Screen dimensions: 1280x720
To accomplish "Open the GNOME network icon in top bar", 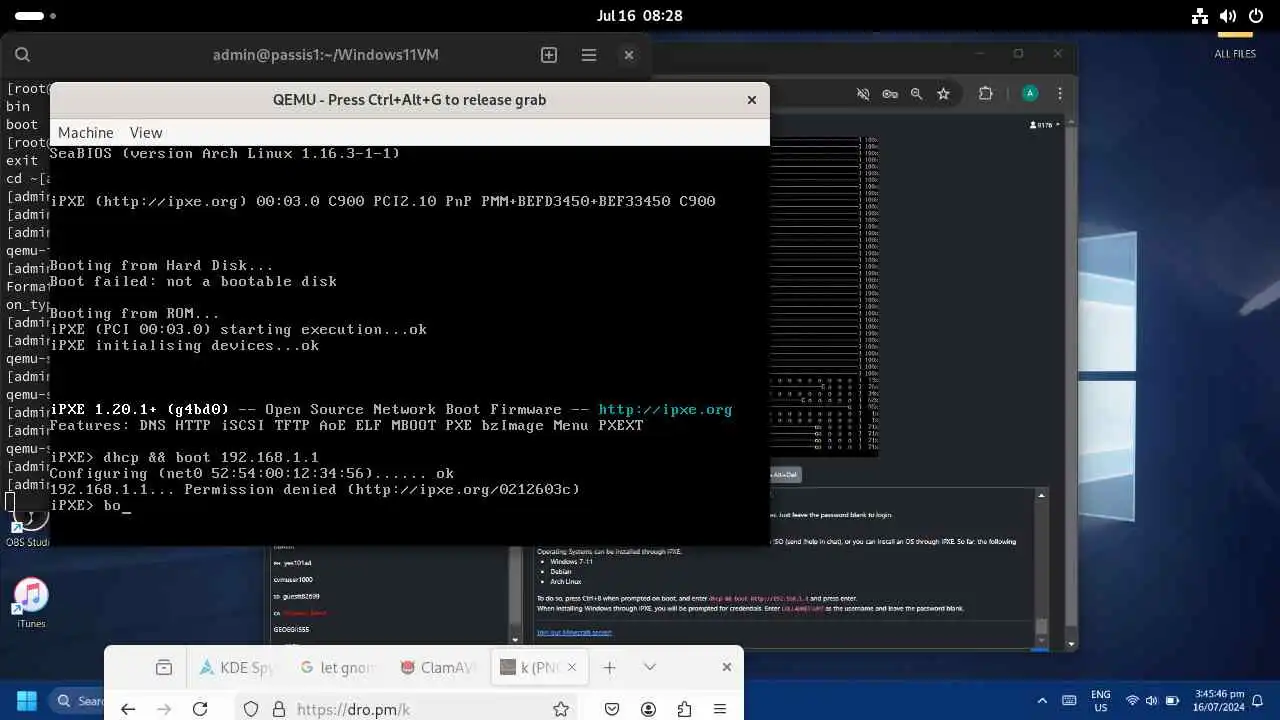I will pos(1201,16).
